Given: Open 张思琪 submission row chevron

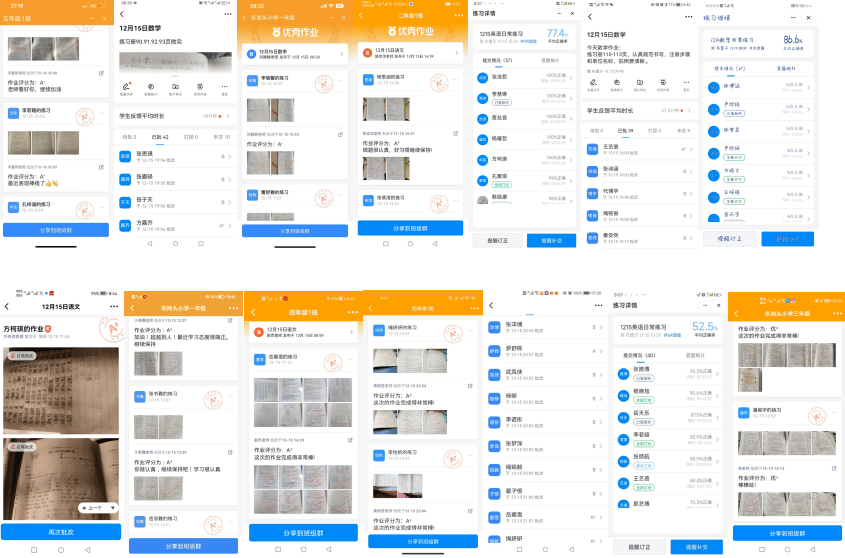Looking at the screenshot, I should (x=230, y=156).
